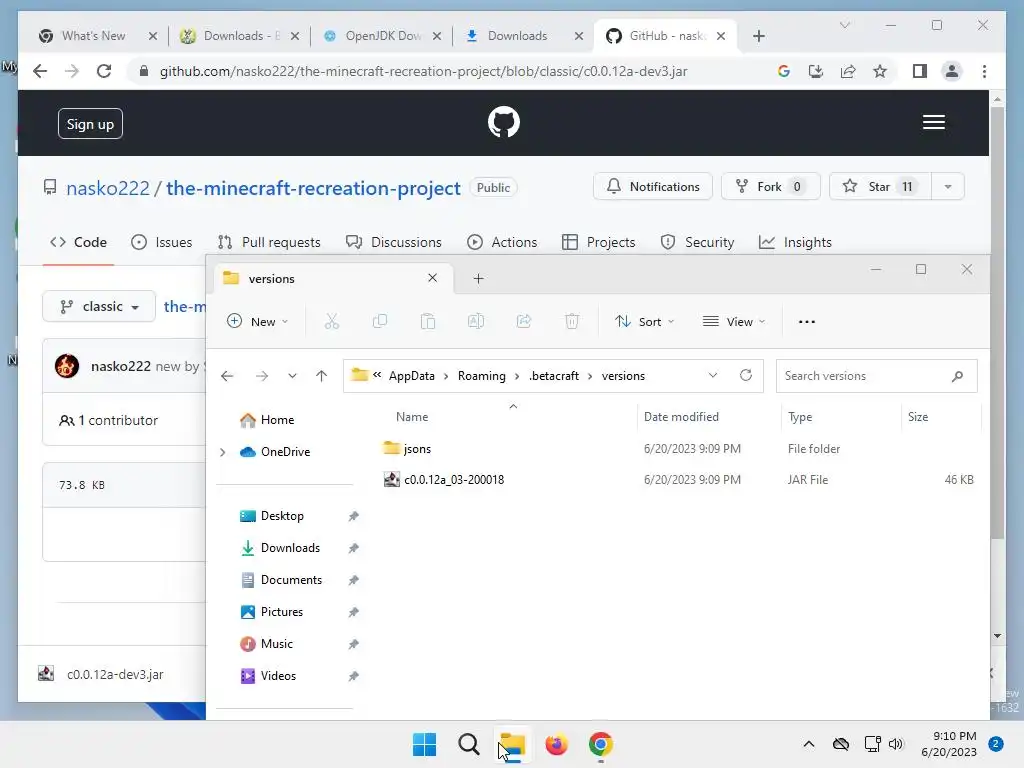
Task: Go up one folder level in Explorer
Action: [321, 376]
